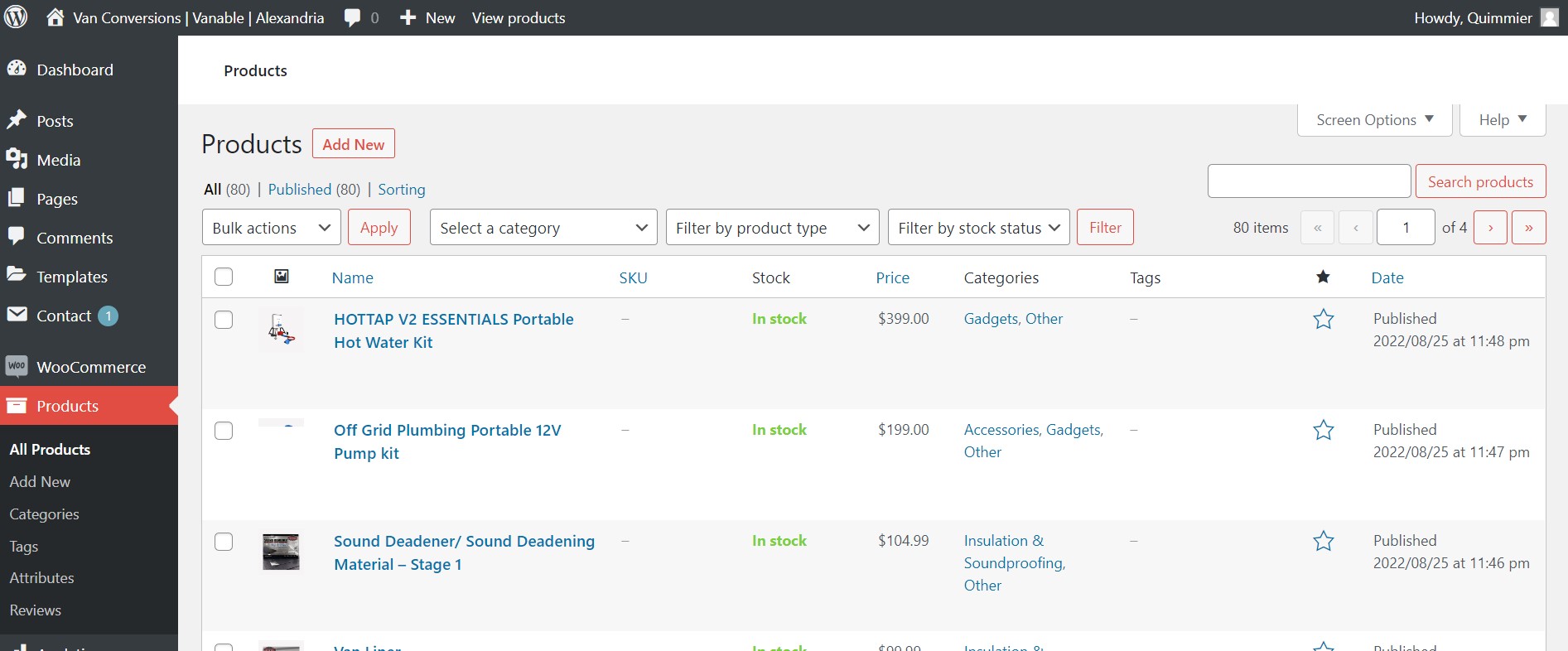Select the Sound Deadener product checkbox
1568x651 pixels.
[224, 542]
